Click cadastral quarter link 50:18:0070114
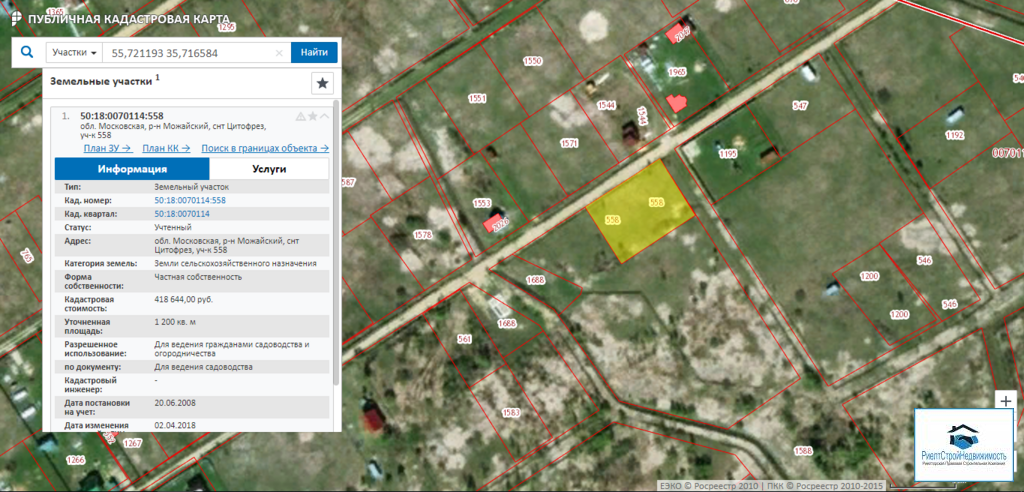 [x=181, y=214]
